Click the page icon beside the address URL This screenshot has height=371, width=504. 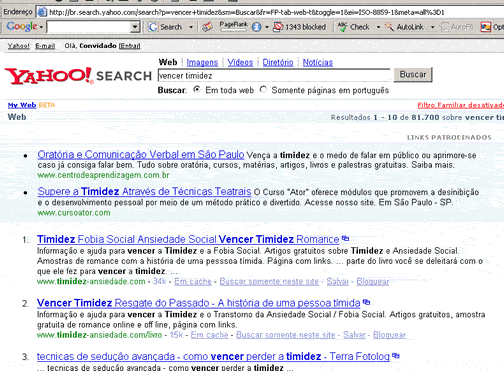pos(42,12)
